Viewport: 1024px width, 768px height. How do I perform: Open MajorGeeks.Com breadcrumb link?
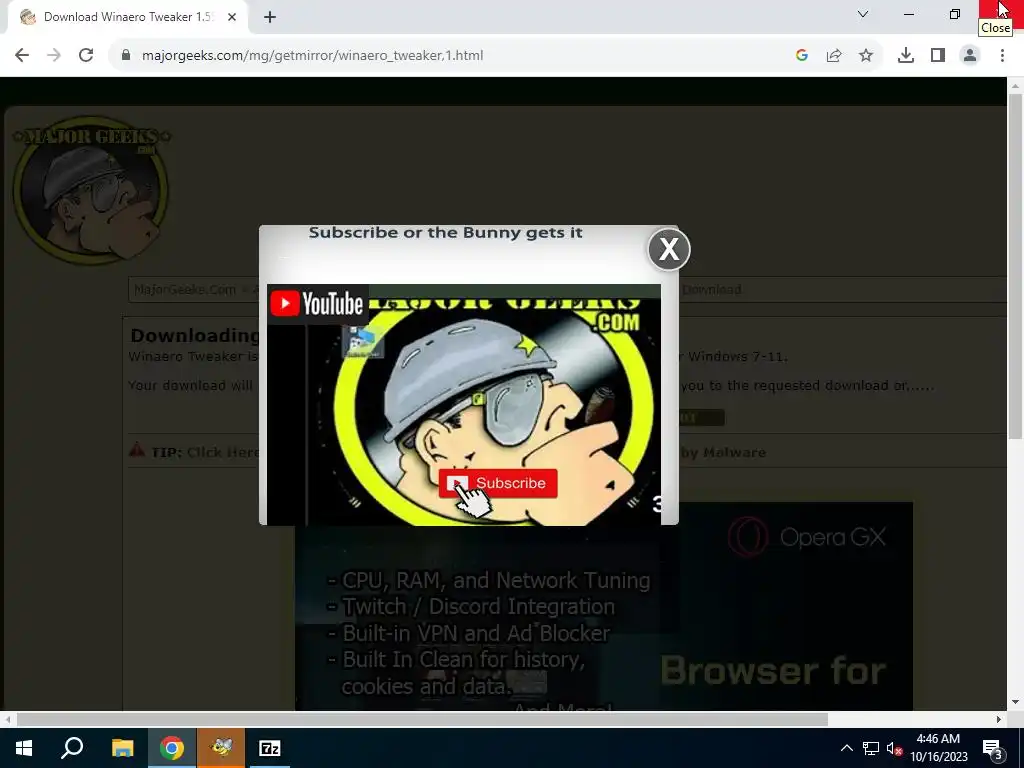pos(184,289)
